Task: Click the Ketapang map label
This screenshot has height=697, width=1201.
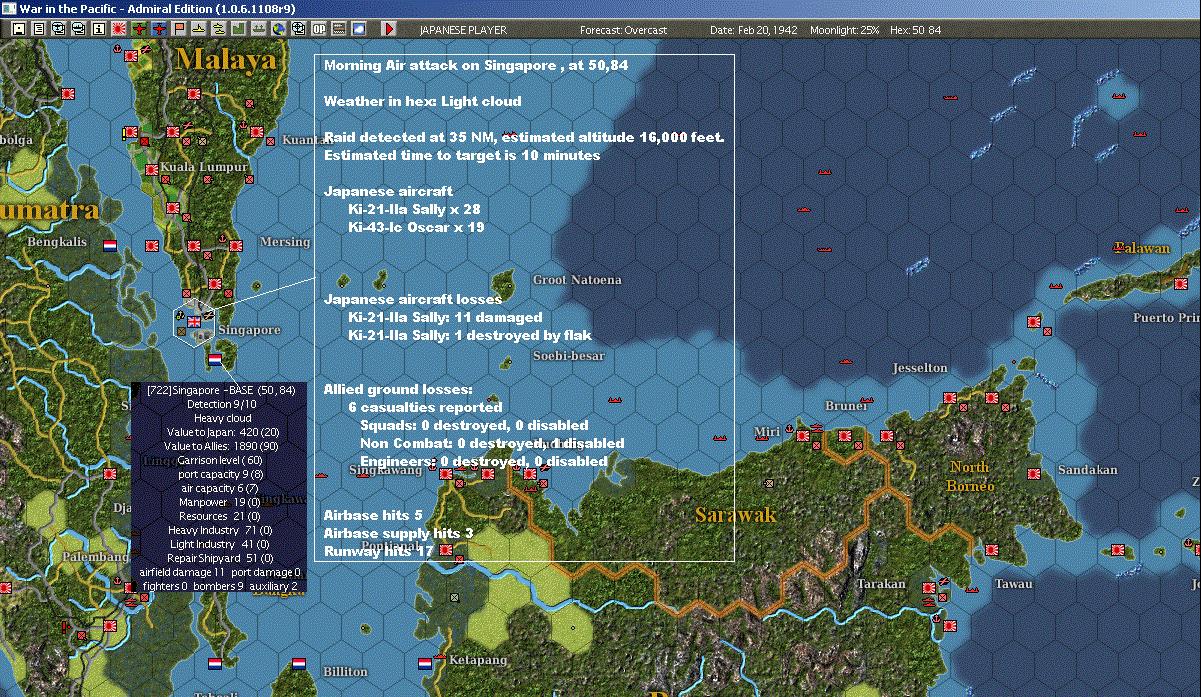Action: point(478,661)
